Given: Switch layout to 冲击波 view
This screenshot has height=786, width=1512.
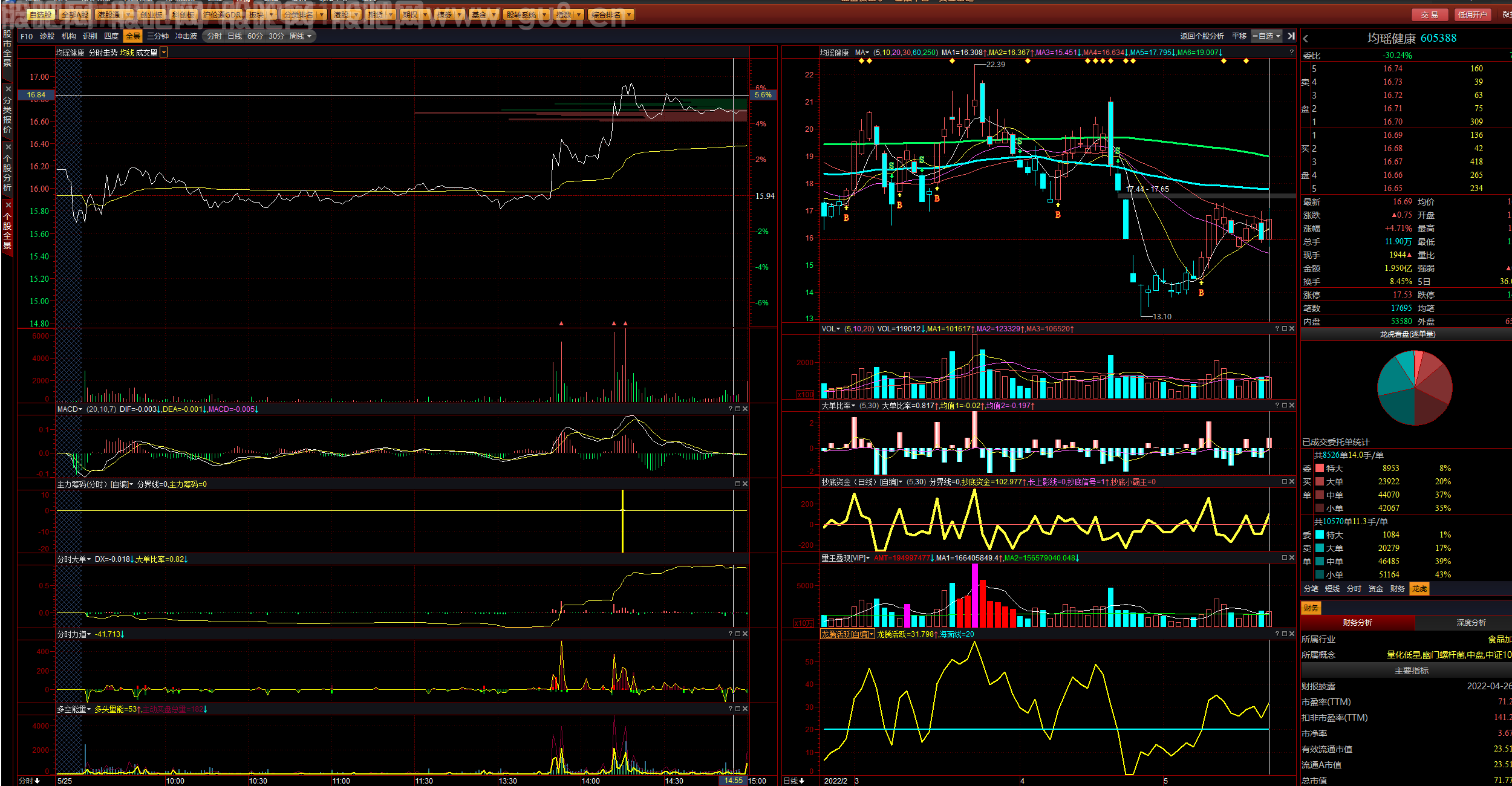Looking at the screenshot, I should coord(186,36).
